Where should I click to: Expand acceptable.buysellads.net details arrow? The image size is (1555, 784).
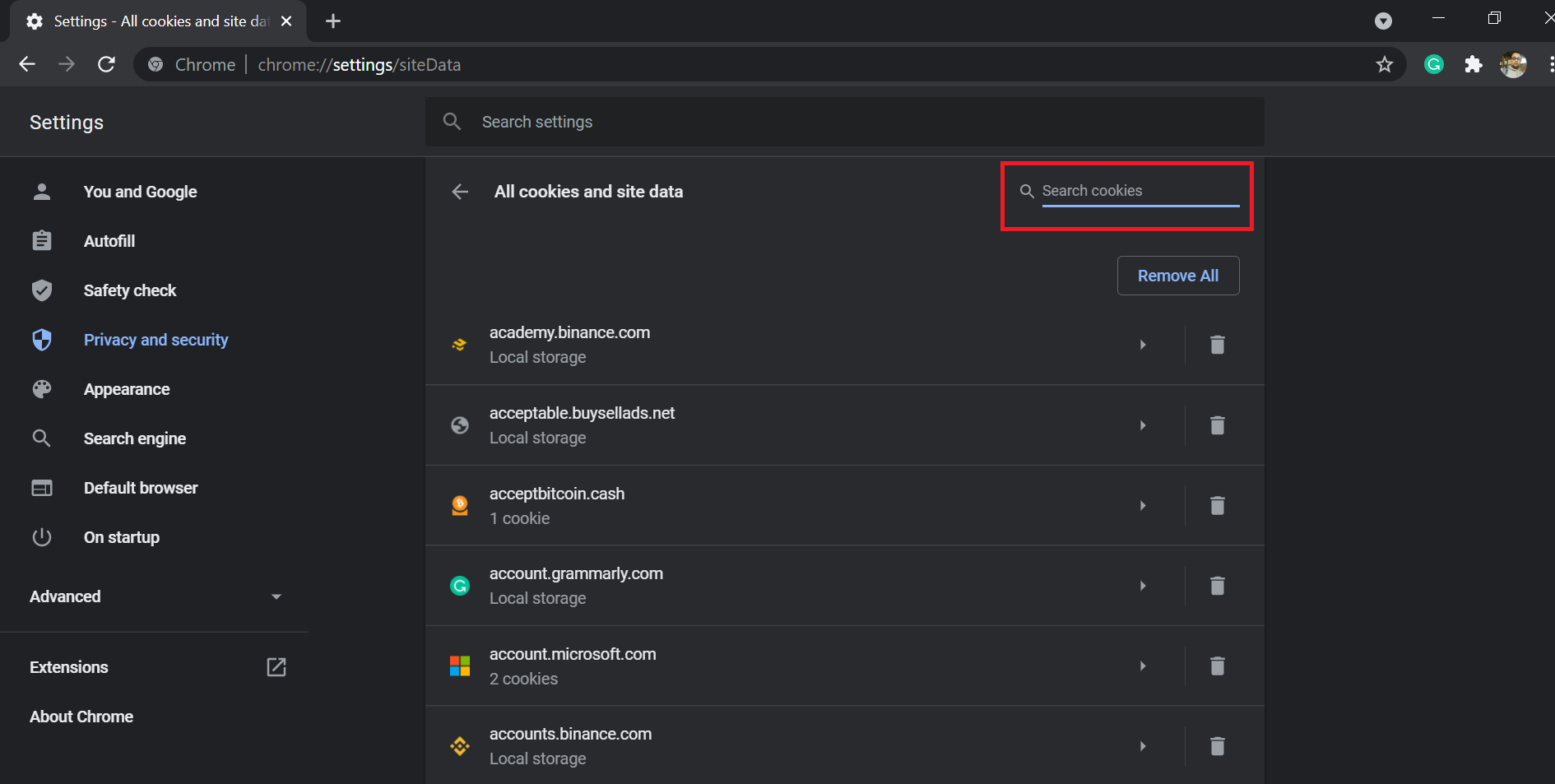pos(1143,425)
